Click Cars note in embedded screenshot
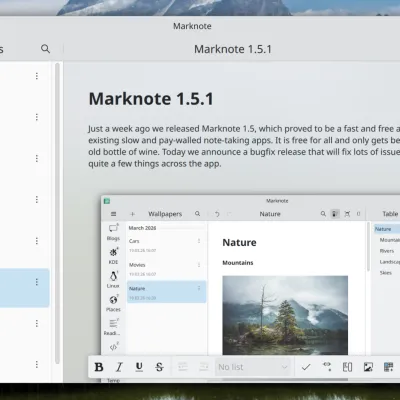 point(166,245)
